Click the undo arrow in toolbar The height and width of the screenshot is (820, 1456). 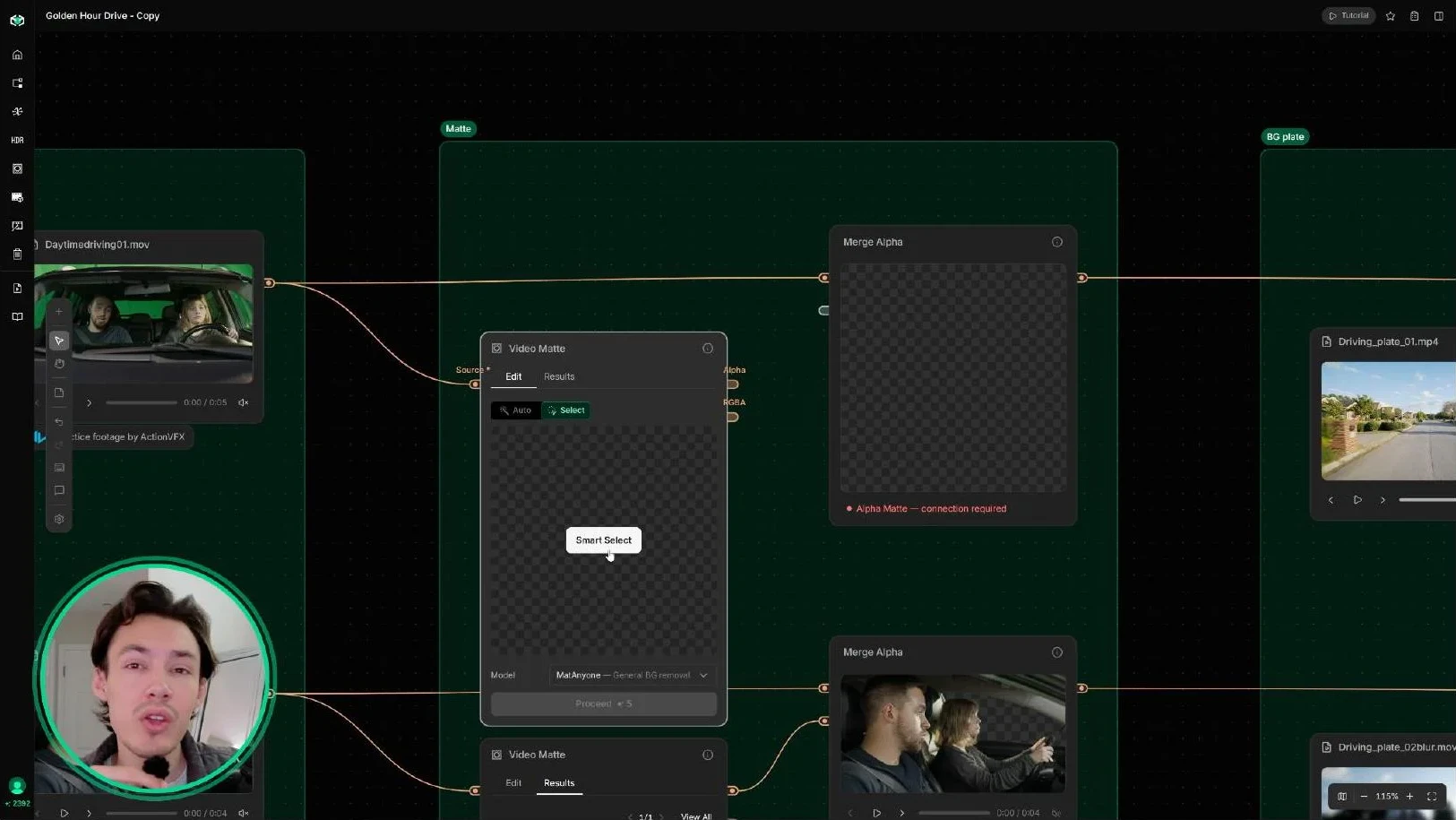(x=59, y=421)
